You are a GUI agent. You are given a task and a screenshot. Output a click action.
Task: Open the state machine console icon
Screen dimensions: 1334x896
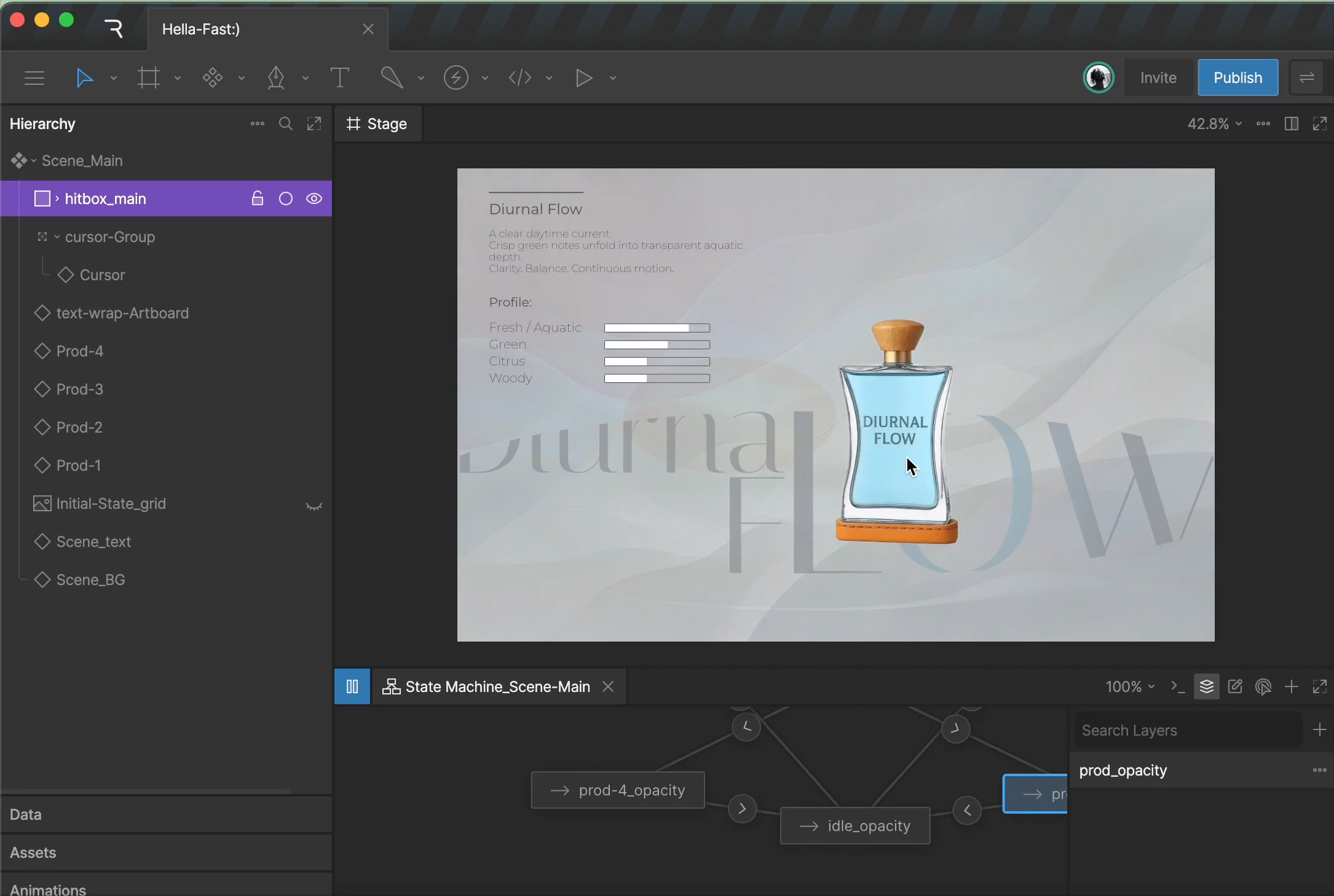pos(1178,686)
